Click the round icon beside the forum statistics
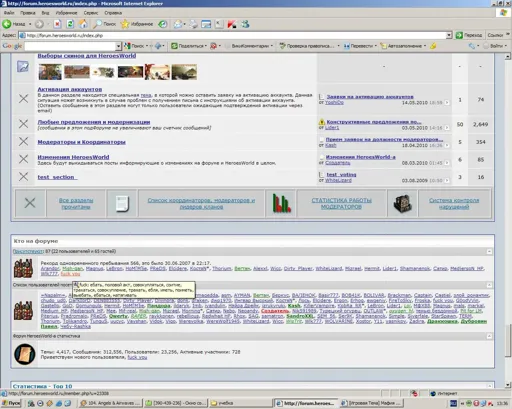This screenshot has height=409, width=512. coord(25,354)
